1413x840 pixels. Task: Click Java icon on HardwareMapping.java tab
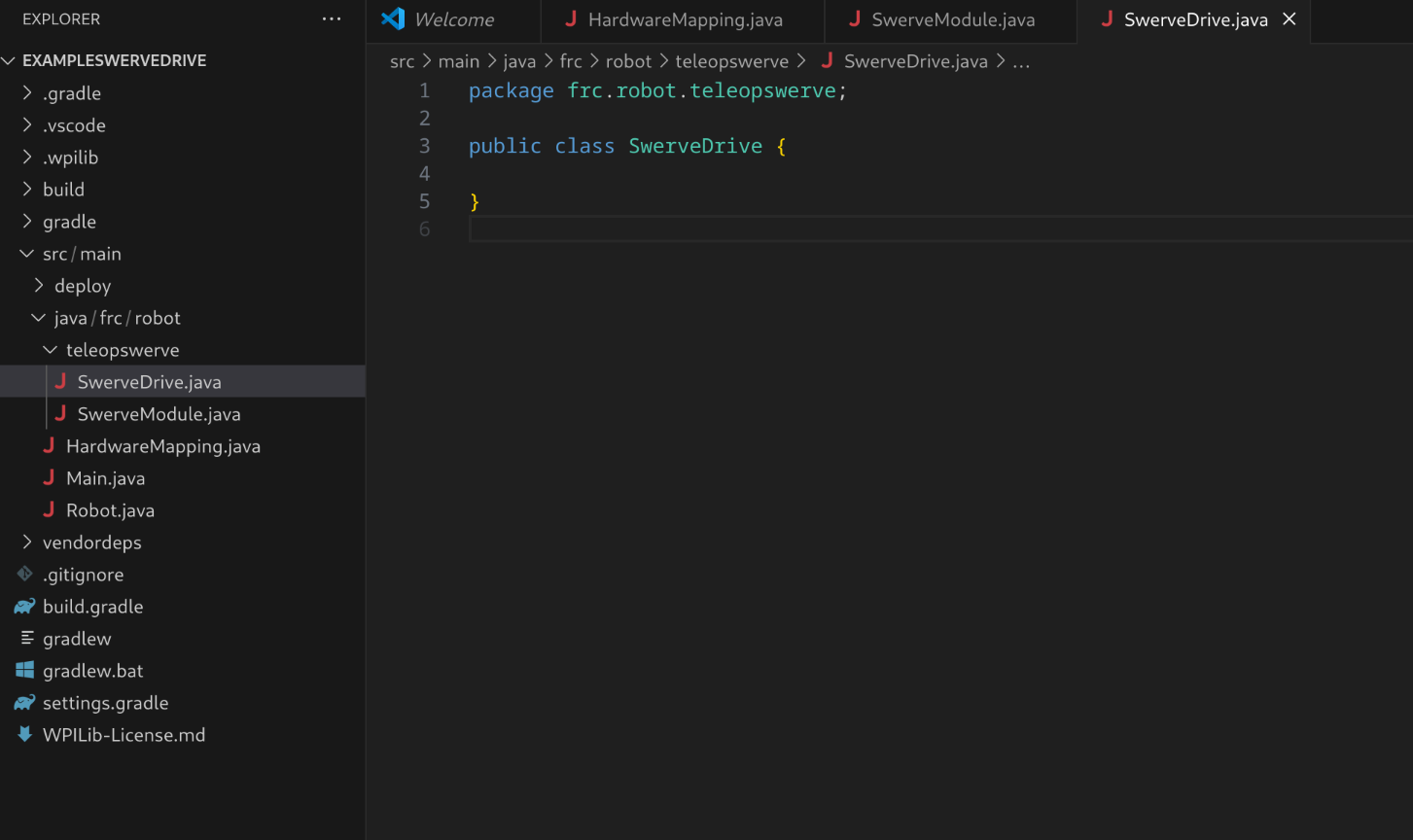tap(571, 19)
